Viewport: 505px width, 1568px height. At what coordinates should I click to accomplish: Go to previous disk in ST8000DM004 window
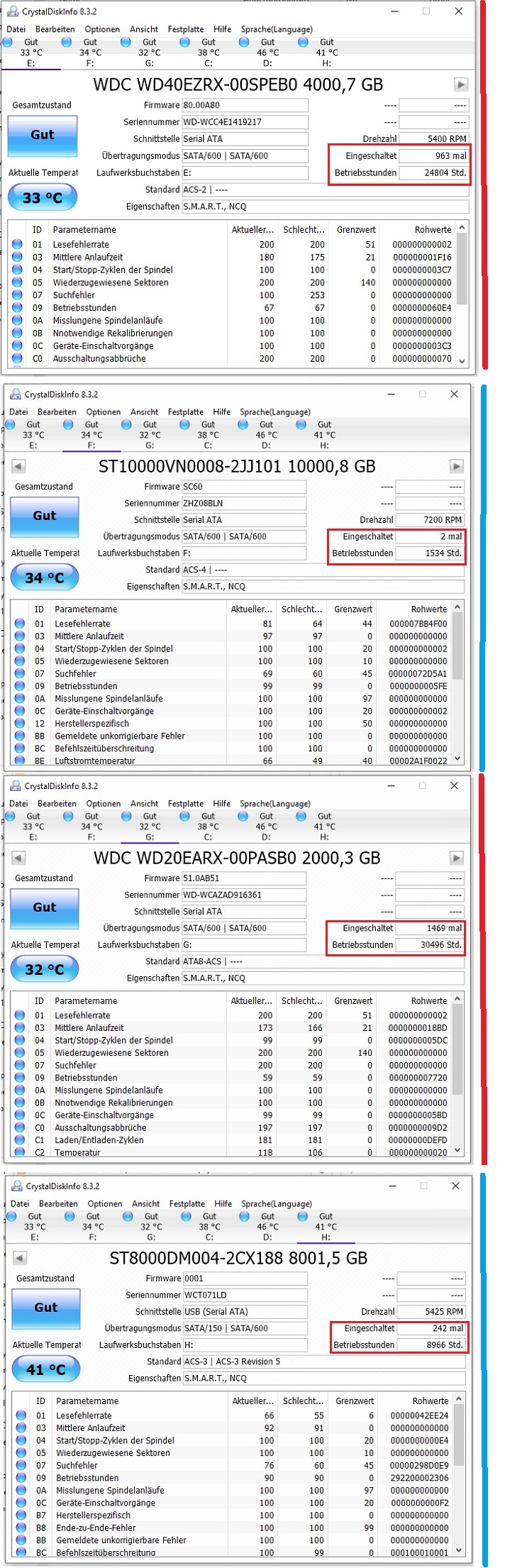[x=21, y=1258]
